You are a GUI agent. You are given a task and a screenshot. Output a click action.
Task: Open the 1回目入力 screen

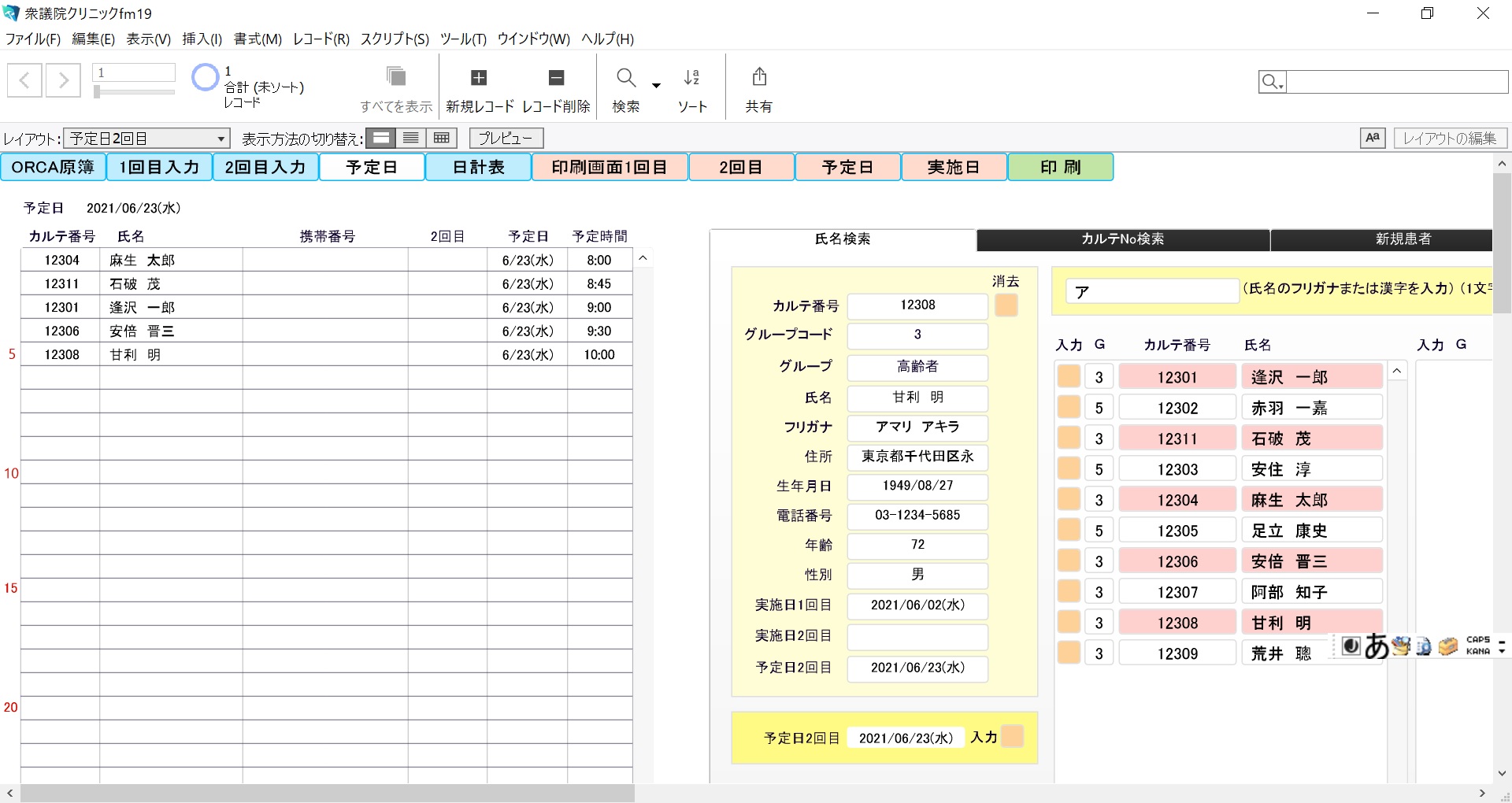159,167
